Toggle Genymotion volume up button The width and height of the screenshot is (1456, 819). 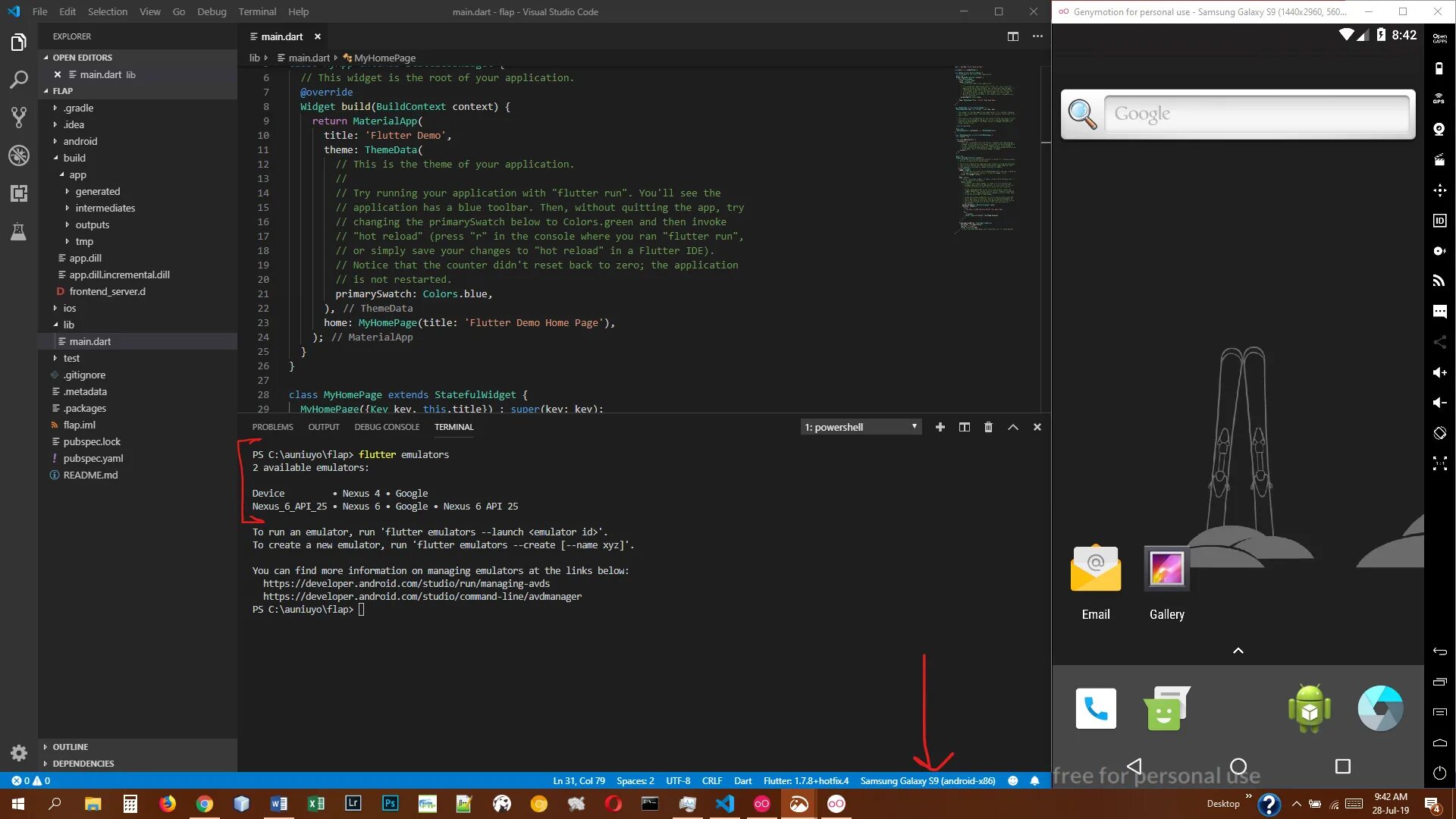point(1439,372)
